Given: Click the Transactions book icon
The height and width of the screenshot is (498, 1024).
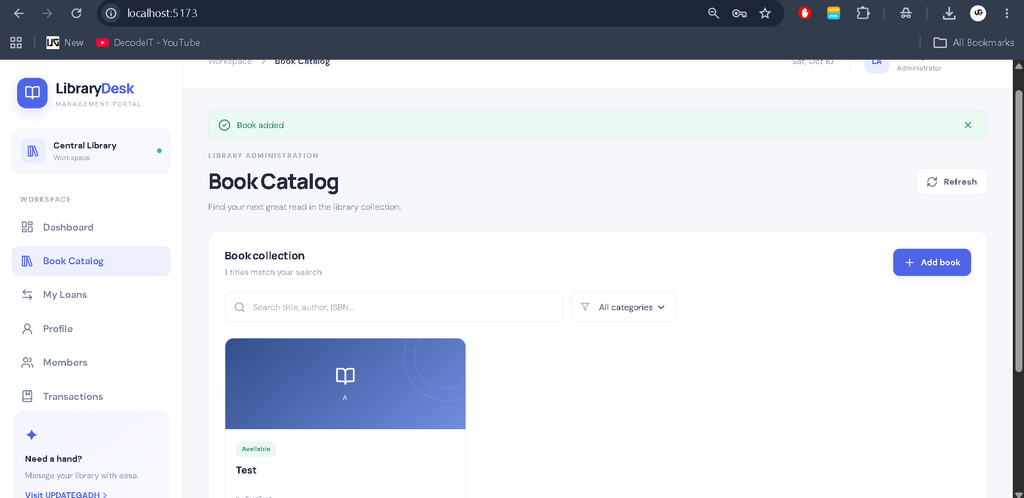Looking at the screenshot, I should click(x=27, y=396).
